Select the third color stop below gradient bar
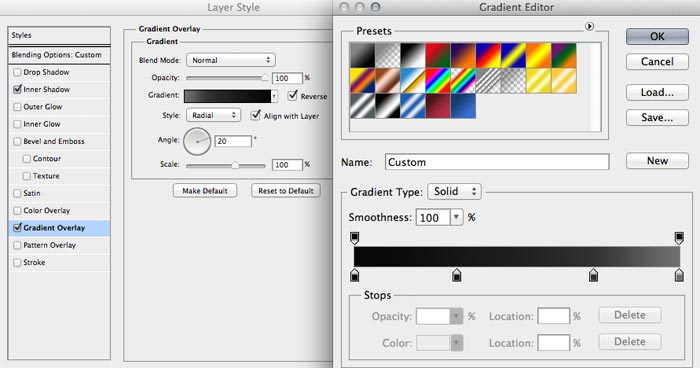700x368 pixels. click(593, 275)
